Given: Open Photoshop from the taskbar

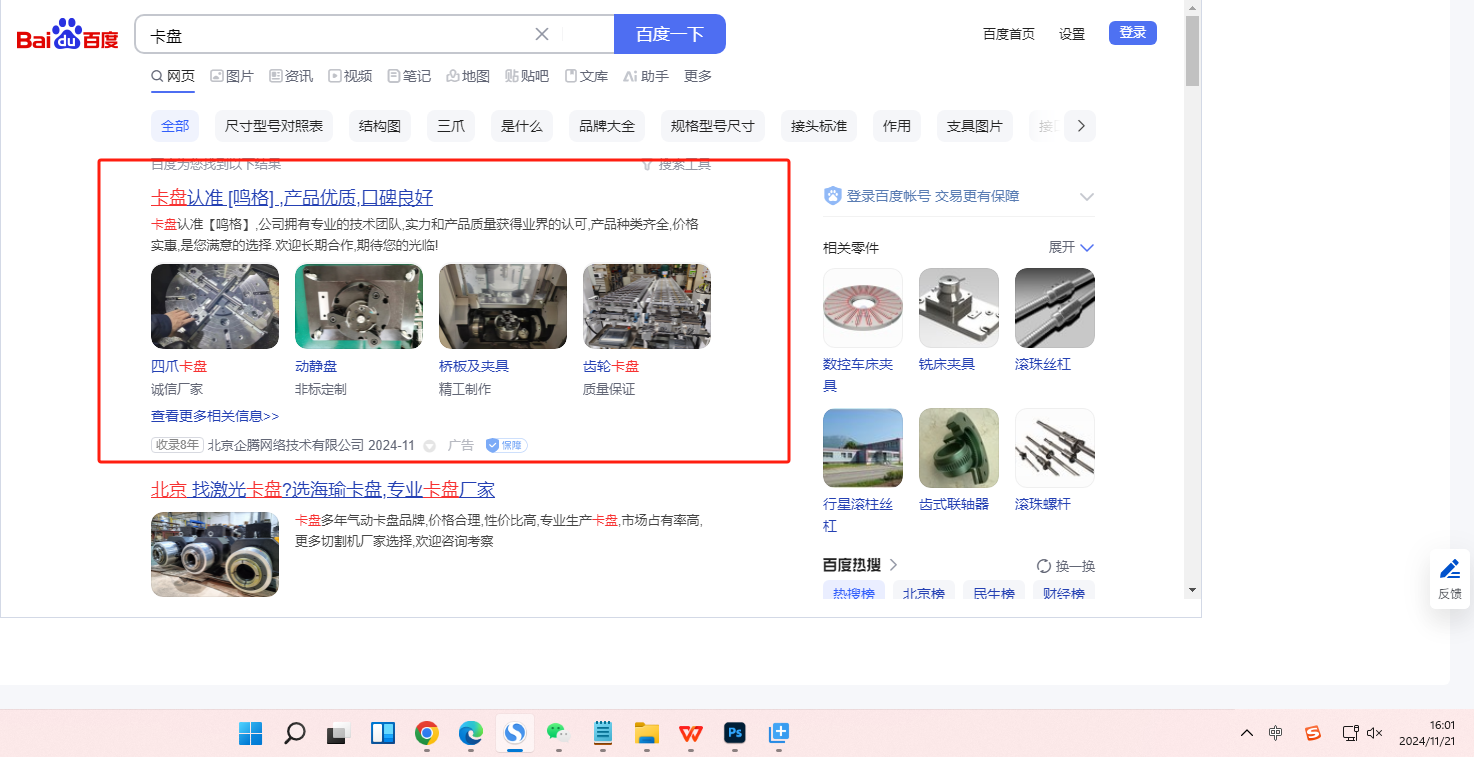Looking at the screenshot, I should (x=735, y=733).
